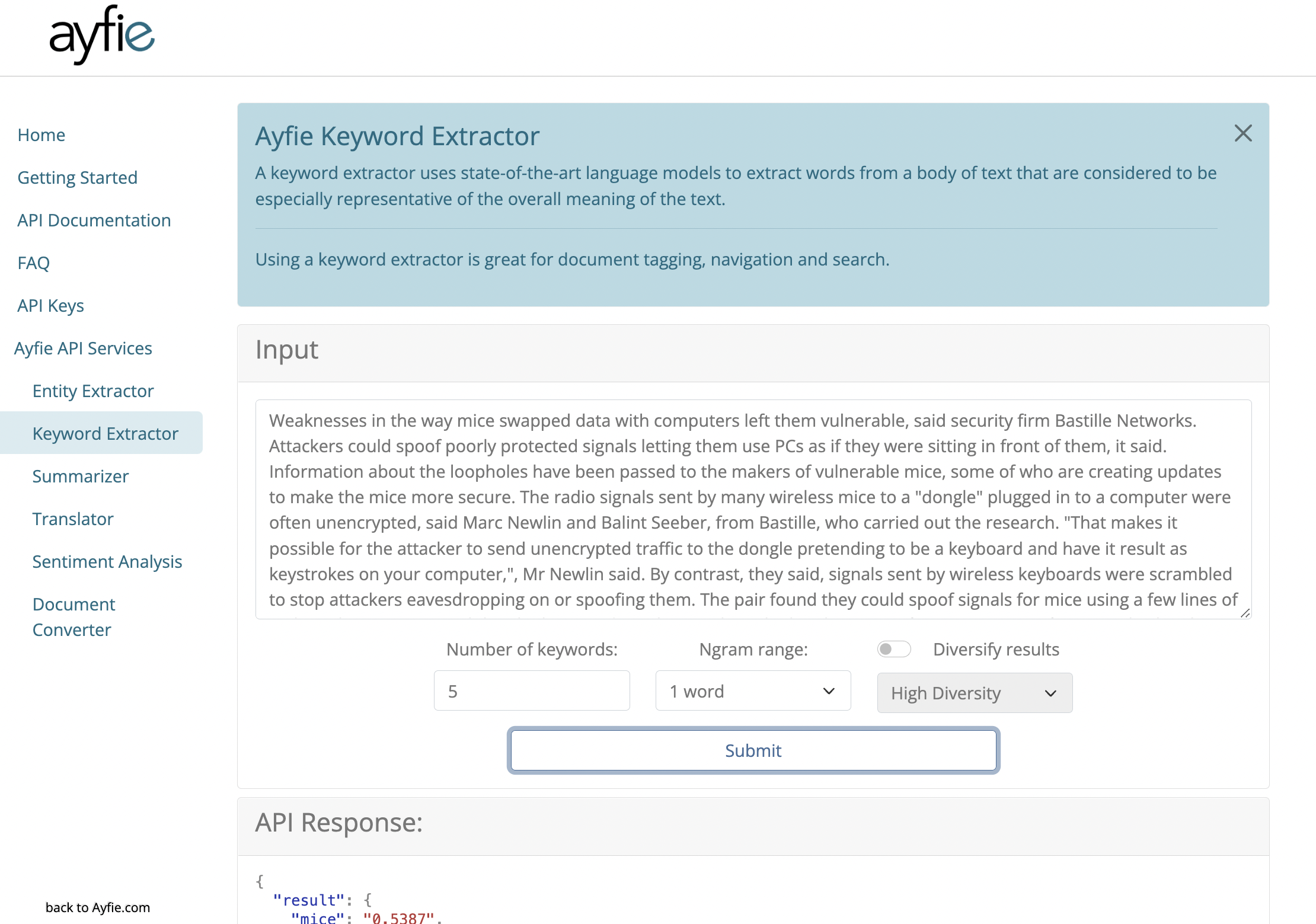The image size is (1316, 924).
Task: Navigate to Entity Extractor tool
Action: pos(93,390)
